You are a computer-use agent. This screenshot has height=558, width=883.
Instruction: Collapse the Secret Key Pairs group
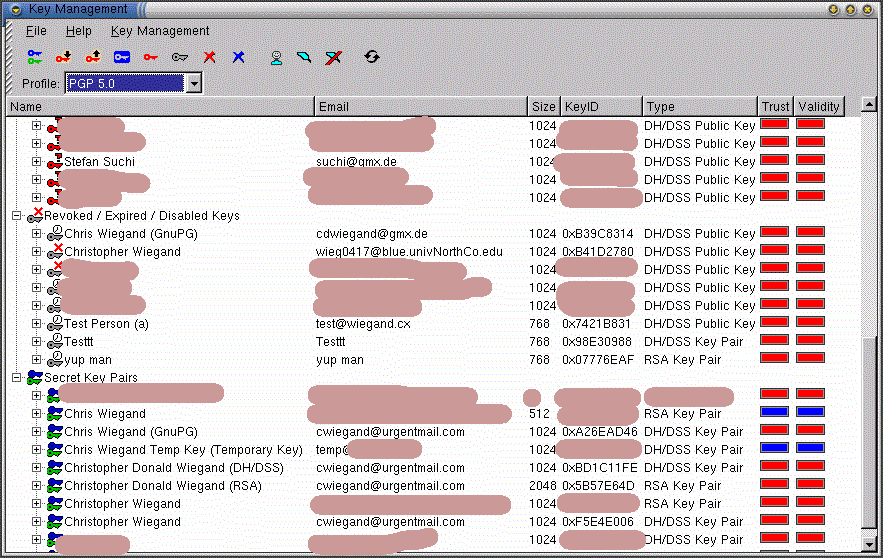pyautogui.click(x=17, y=378)
